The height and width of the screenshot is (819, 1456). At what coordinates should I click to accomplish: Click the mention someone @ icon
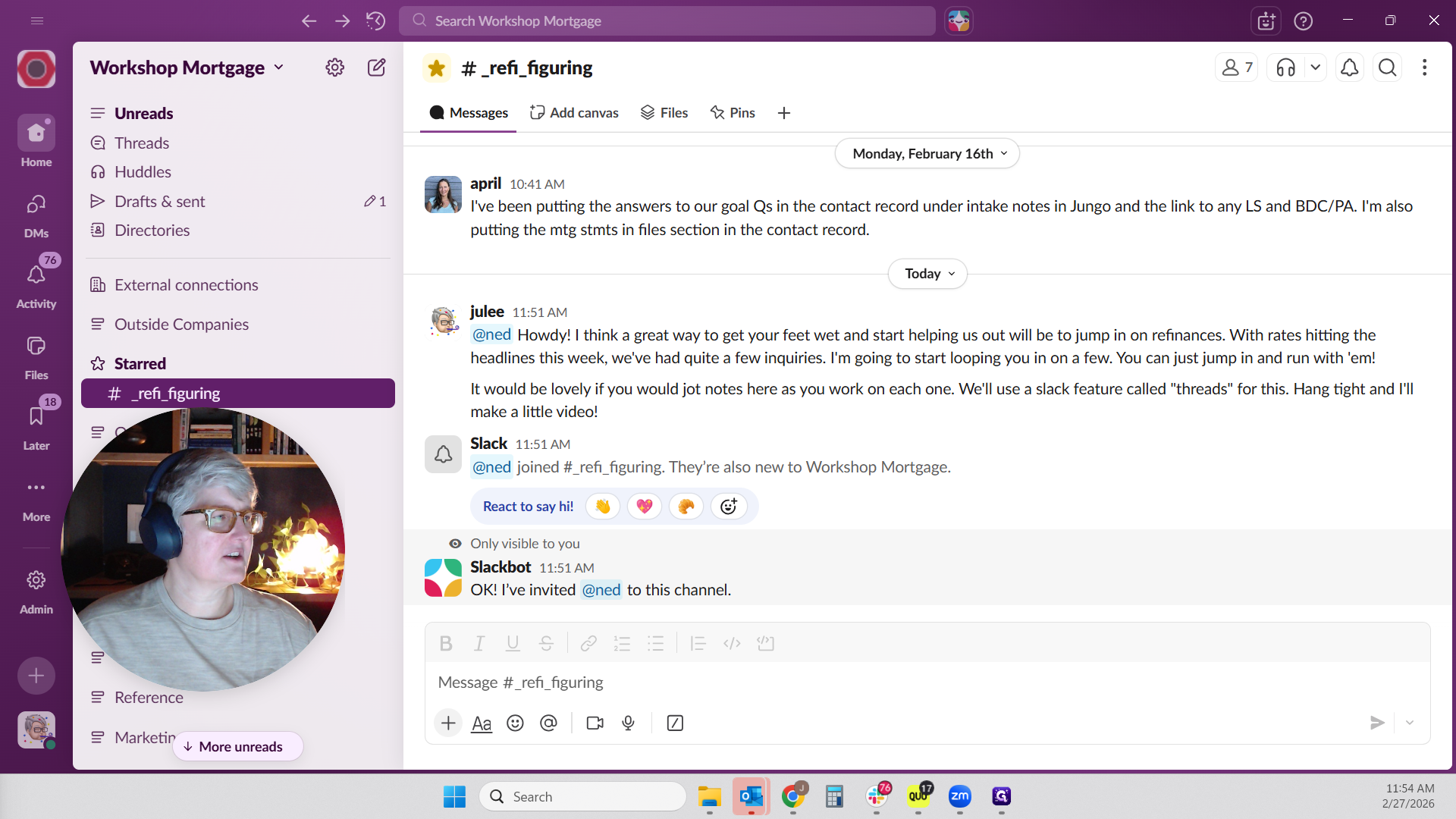[548, 723]
